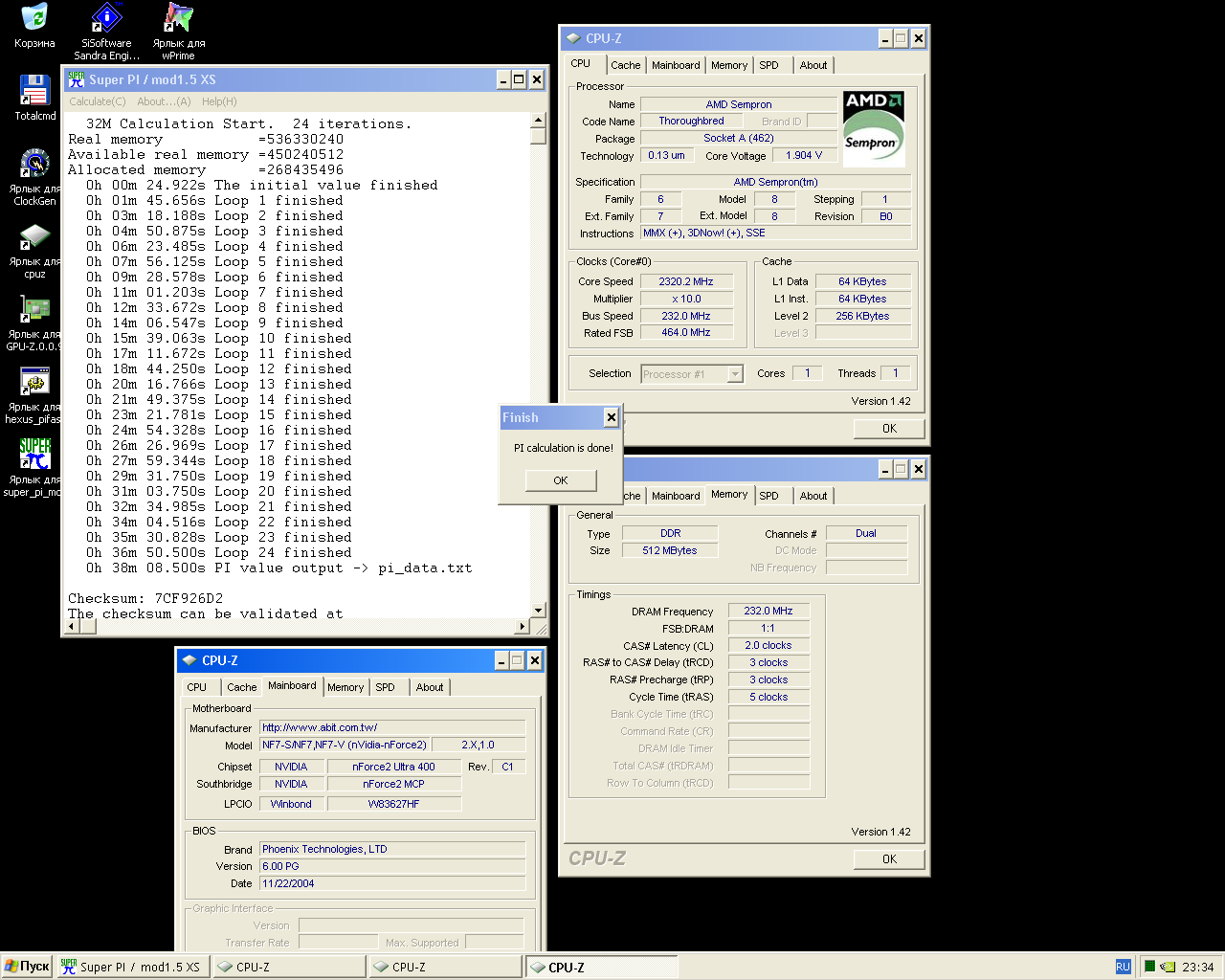
Task: Switch to SPD tab in the processor CPU-Z window
Action: point(769,65)
